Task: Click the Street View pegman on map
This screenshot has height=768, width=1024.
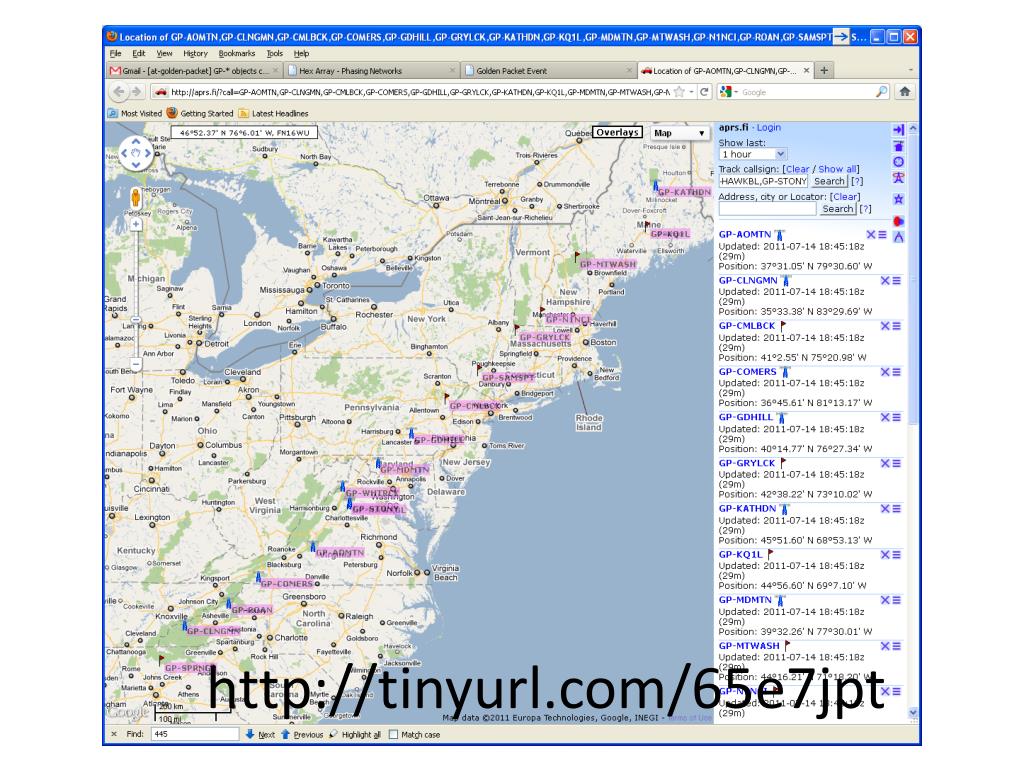Action: [x=135, y=197]
